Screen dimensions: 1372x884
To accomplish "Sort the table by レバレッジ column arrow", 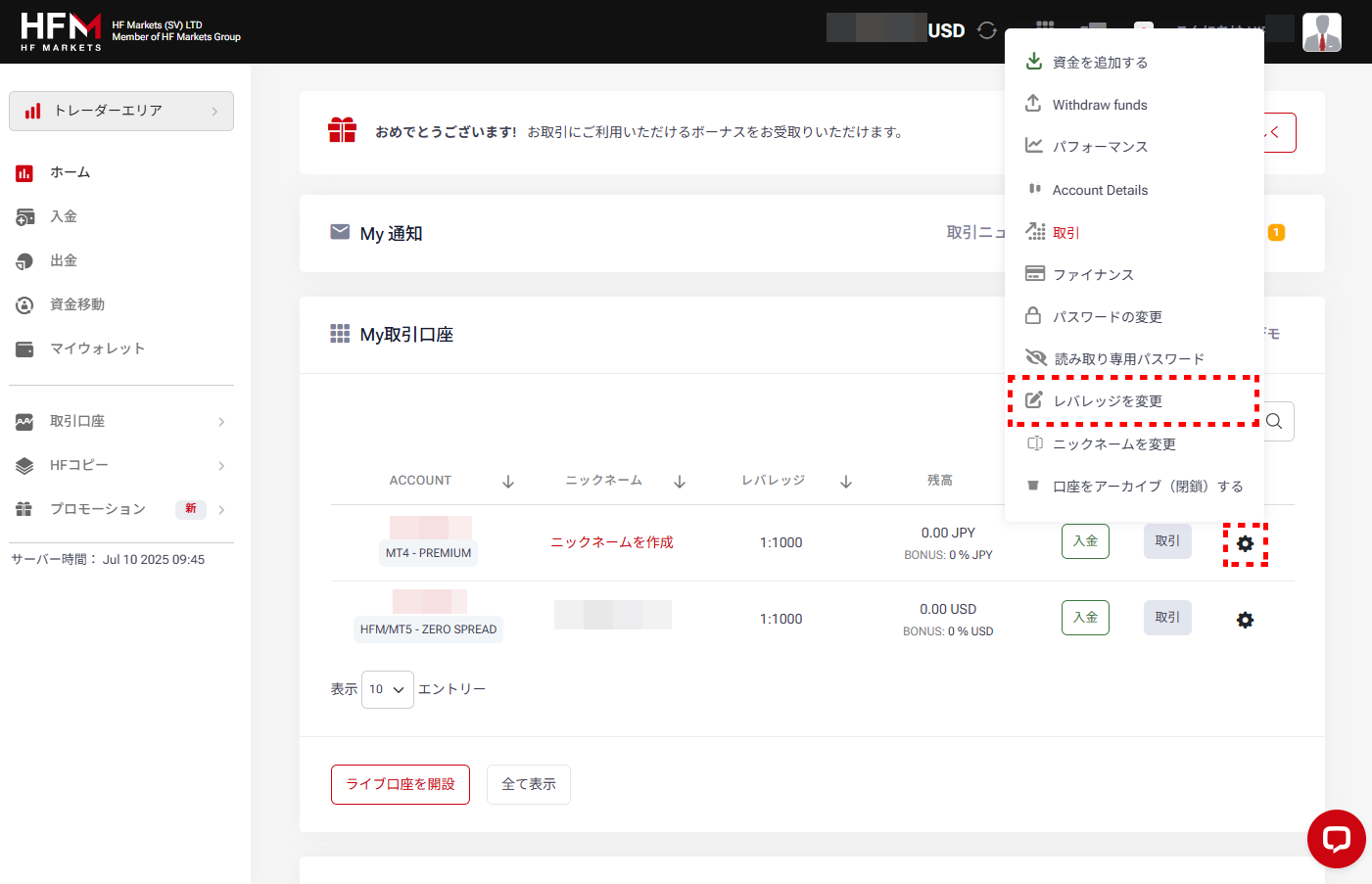I will tap(846, 481).
